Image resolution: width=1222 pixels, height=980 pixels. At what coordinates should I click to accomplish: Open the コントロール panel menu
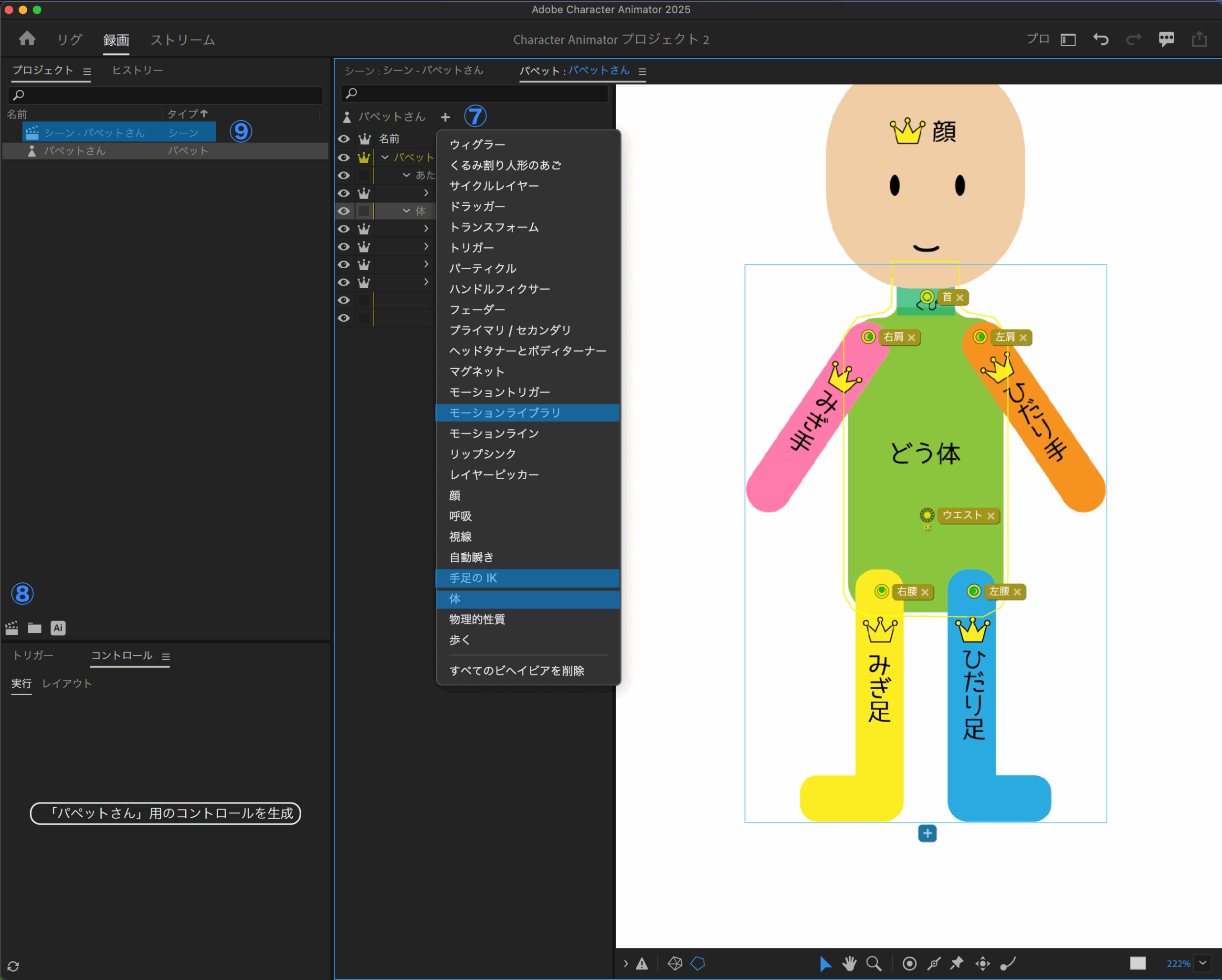pos(166,656)
